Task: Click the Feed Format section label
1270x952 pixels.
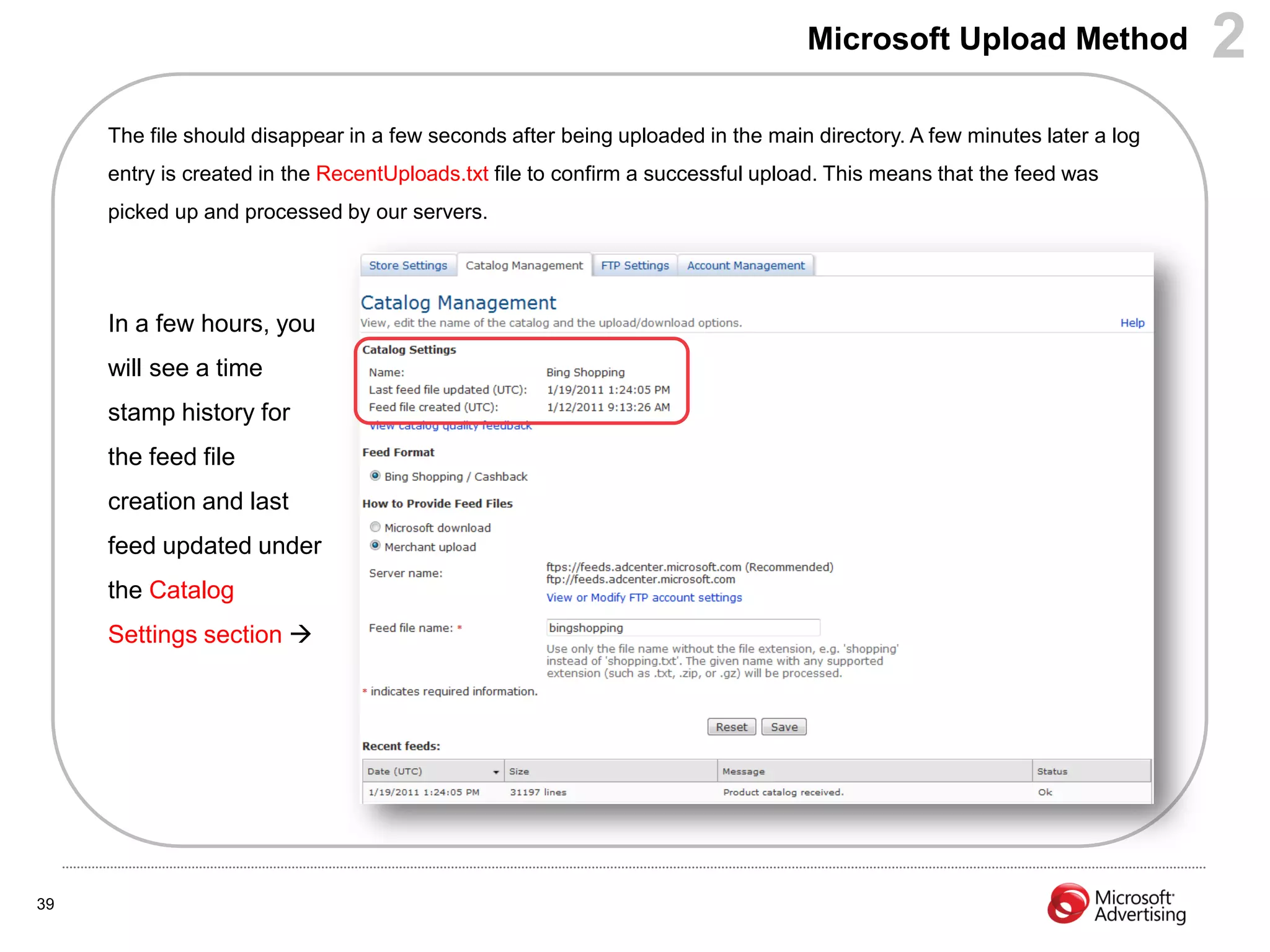Action: click(398, 452)
